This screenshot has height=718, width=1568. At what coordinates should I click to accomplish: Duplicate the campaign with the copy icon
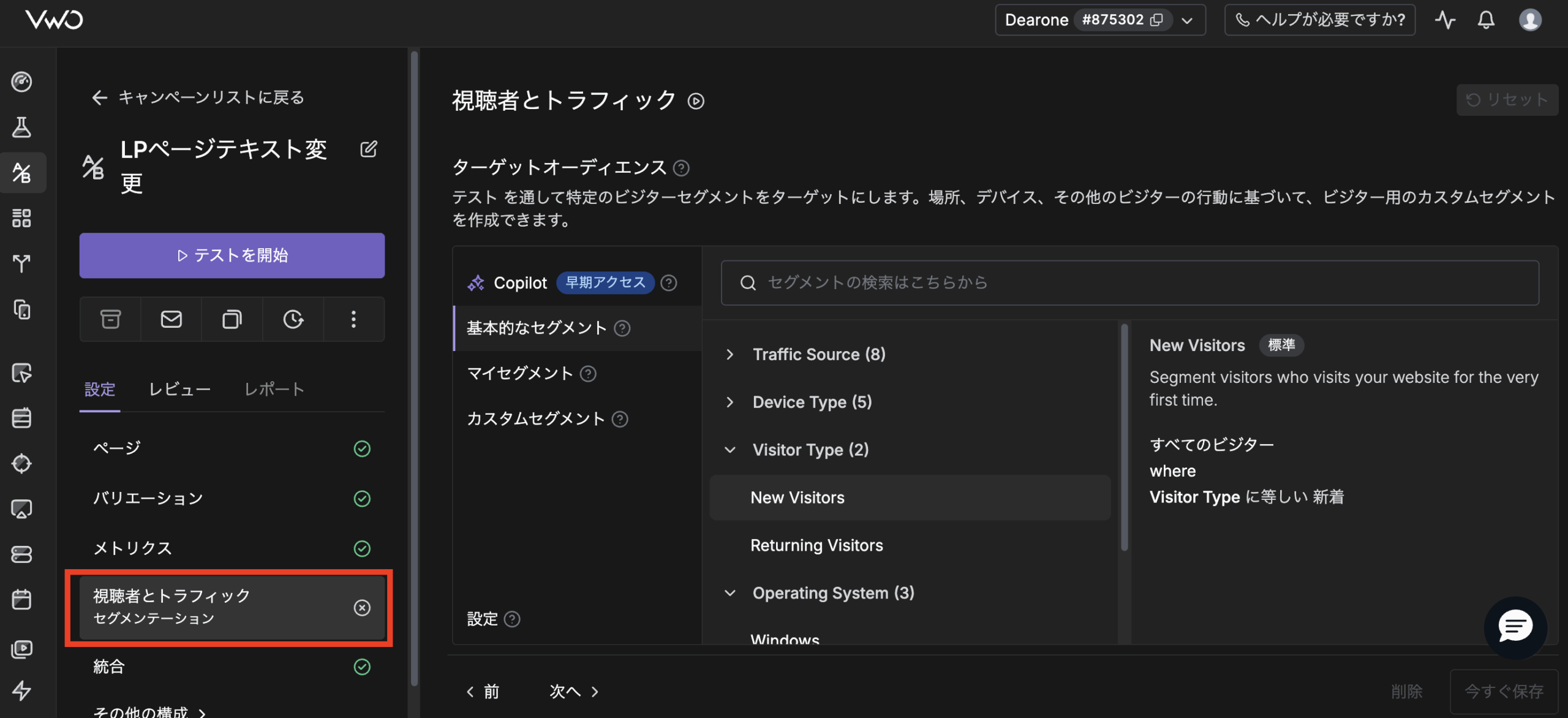232,319
